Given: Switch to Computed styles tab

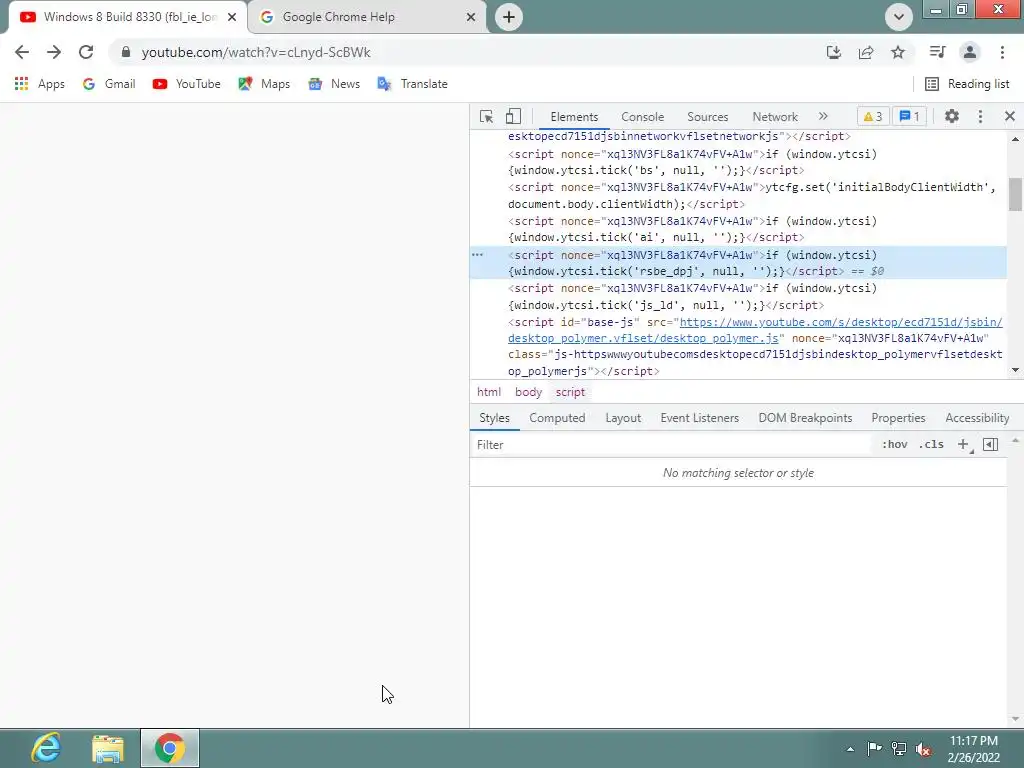Looking at the screenshot, I should (x=557, y=418).
